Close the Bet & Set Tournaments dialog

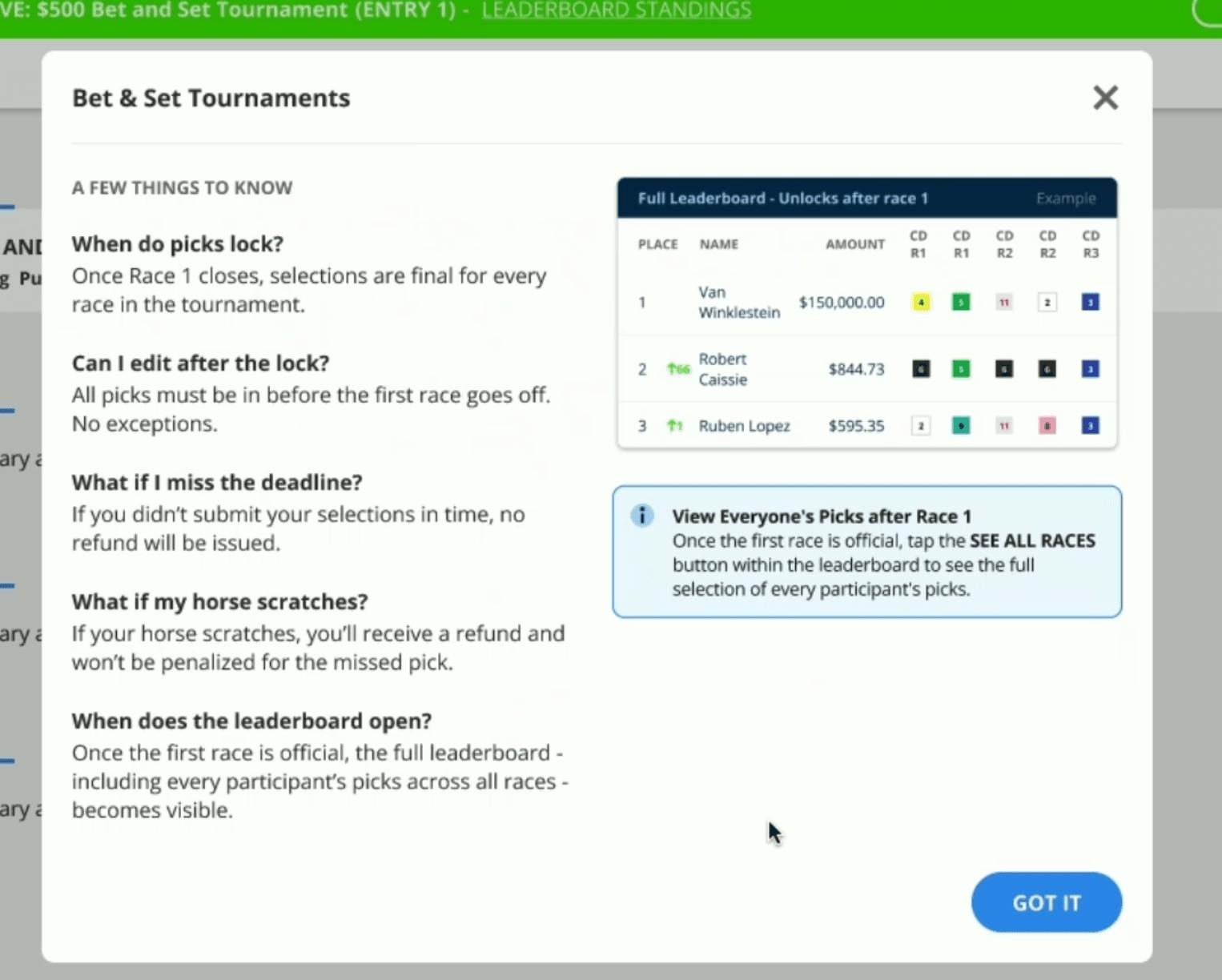click(1105, 98)
